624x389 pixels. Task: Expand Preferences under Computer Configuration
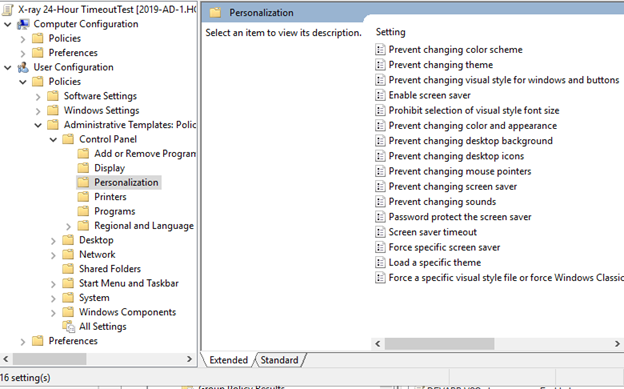click(x=23, y=53)
